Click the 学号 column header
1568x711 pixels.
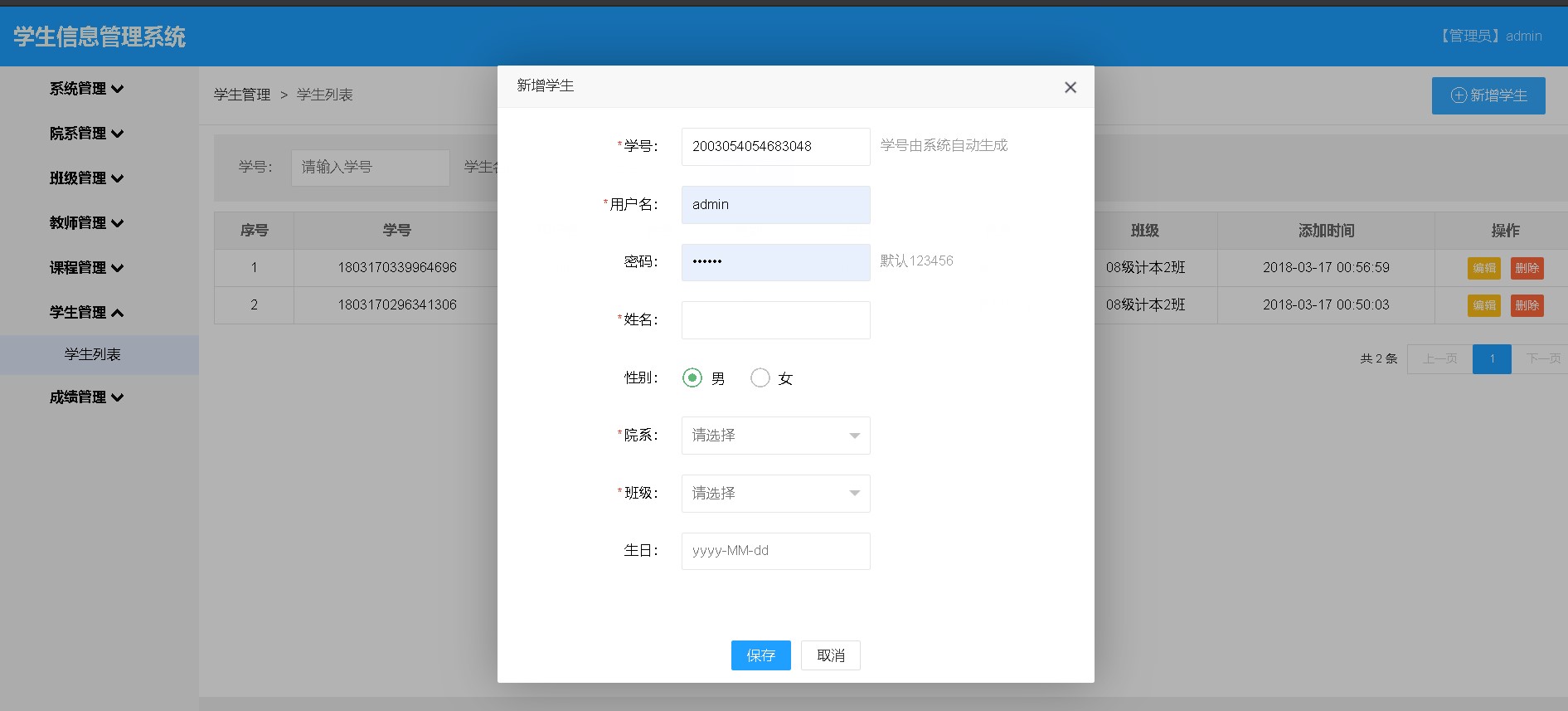coord(397,231)
